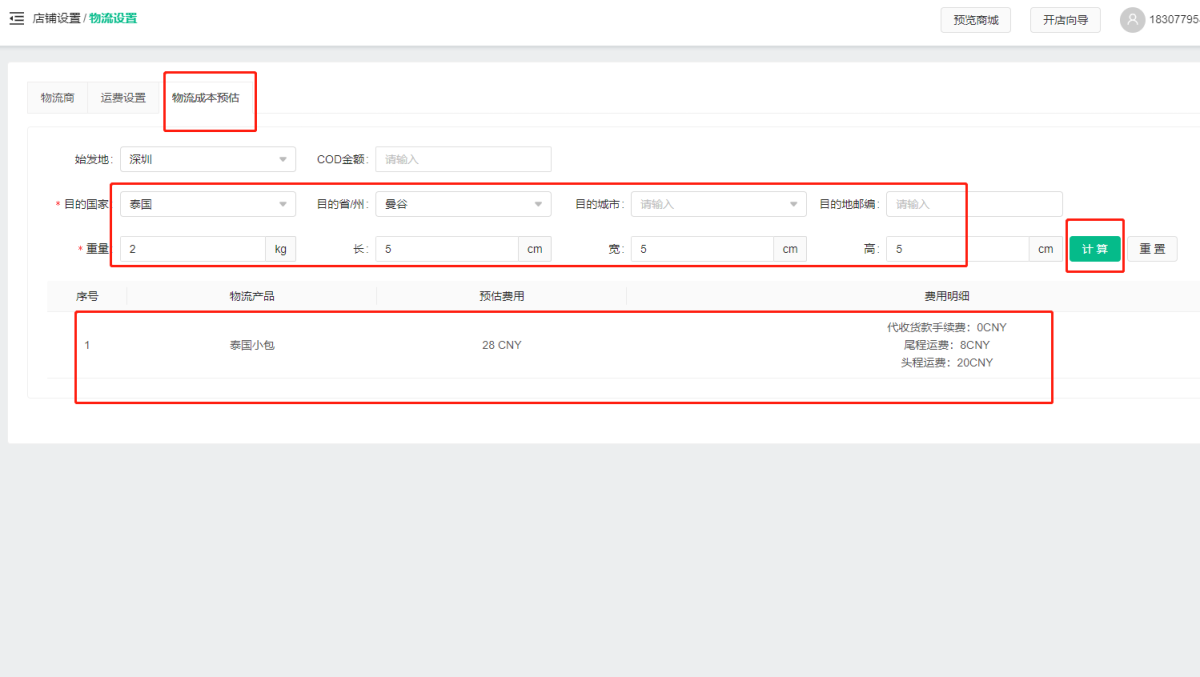Click the 重量 weight input field
Image resolution: width=1200 pixels, height=677 pixels.
[193, 249]
